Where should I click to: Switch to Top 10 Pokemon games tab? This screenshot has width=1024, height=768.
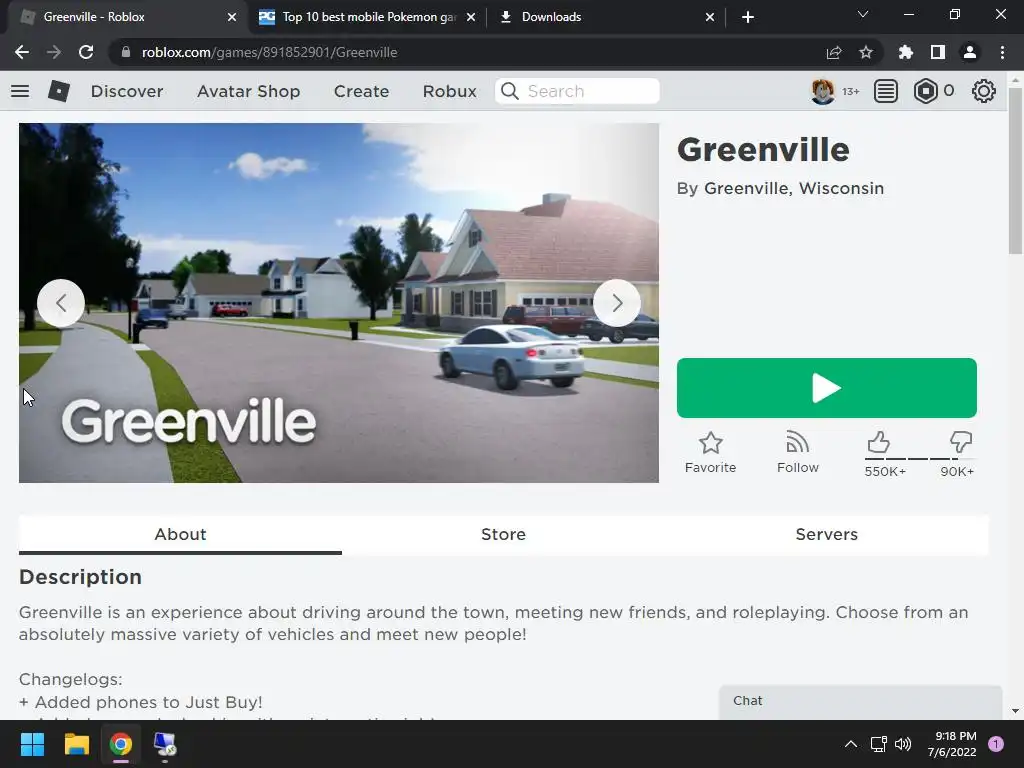click(x=368, y=17)
